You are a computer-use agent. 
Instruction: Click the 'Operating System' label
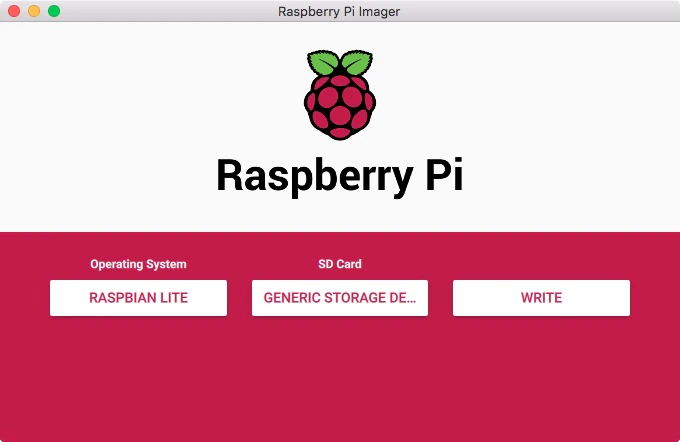[138, 264]
